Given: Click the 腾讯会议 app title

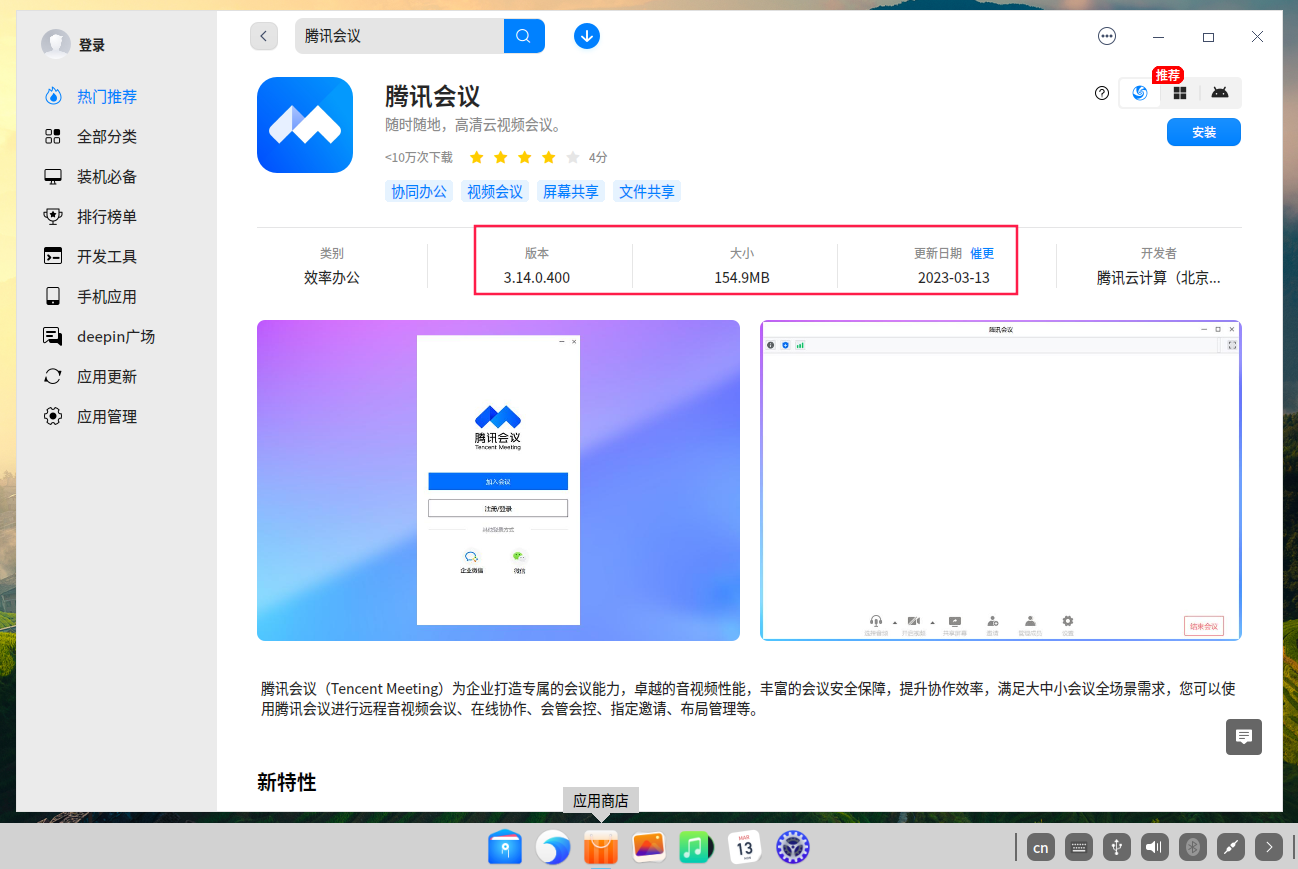Looking at the screenshot, I should coord(433,97).
